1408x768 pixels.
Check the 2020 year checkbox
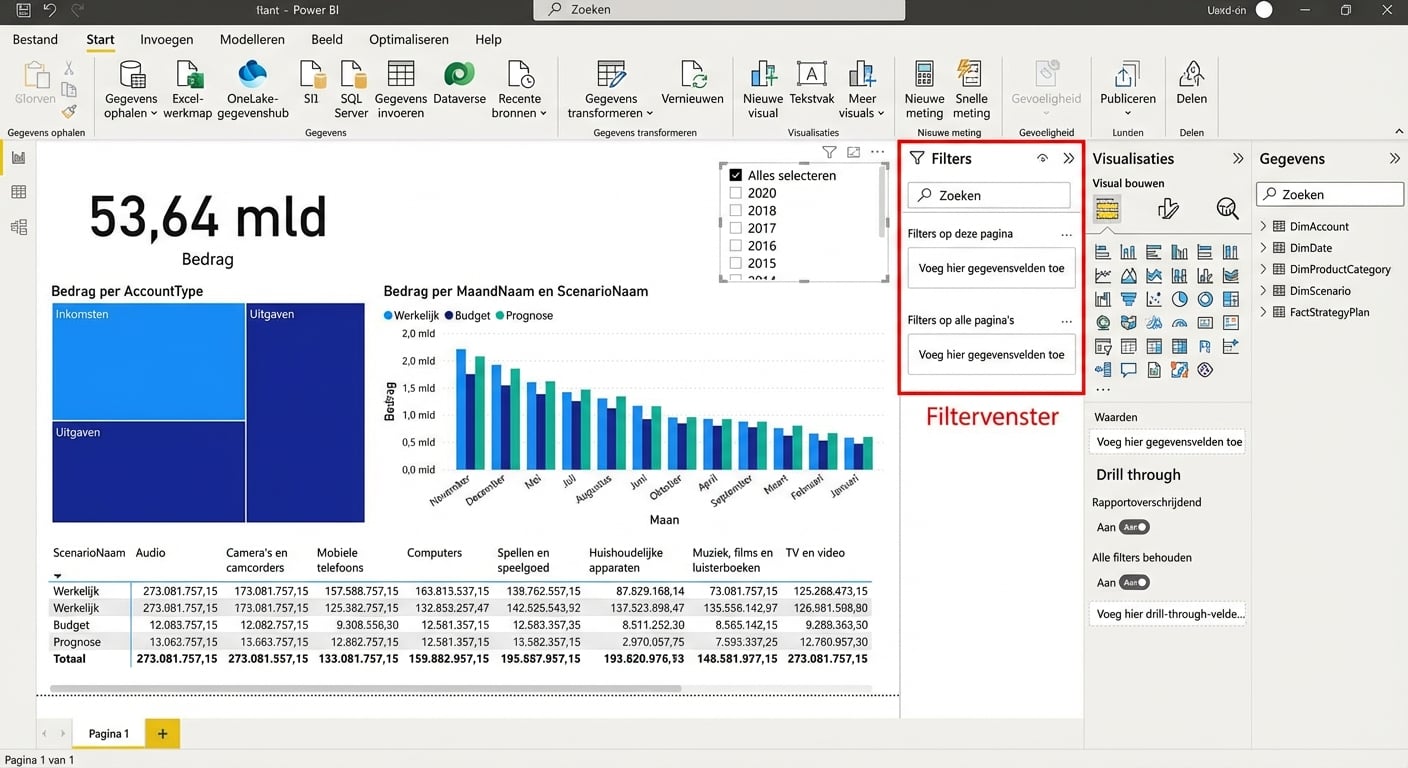click(x=736, y=193)
